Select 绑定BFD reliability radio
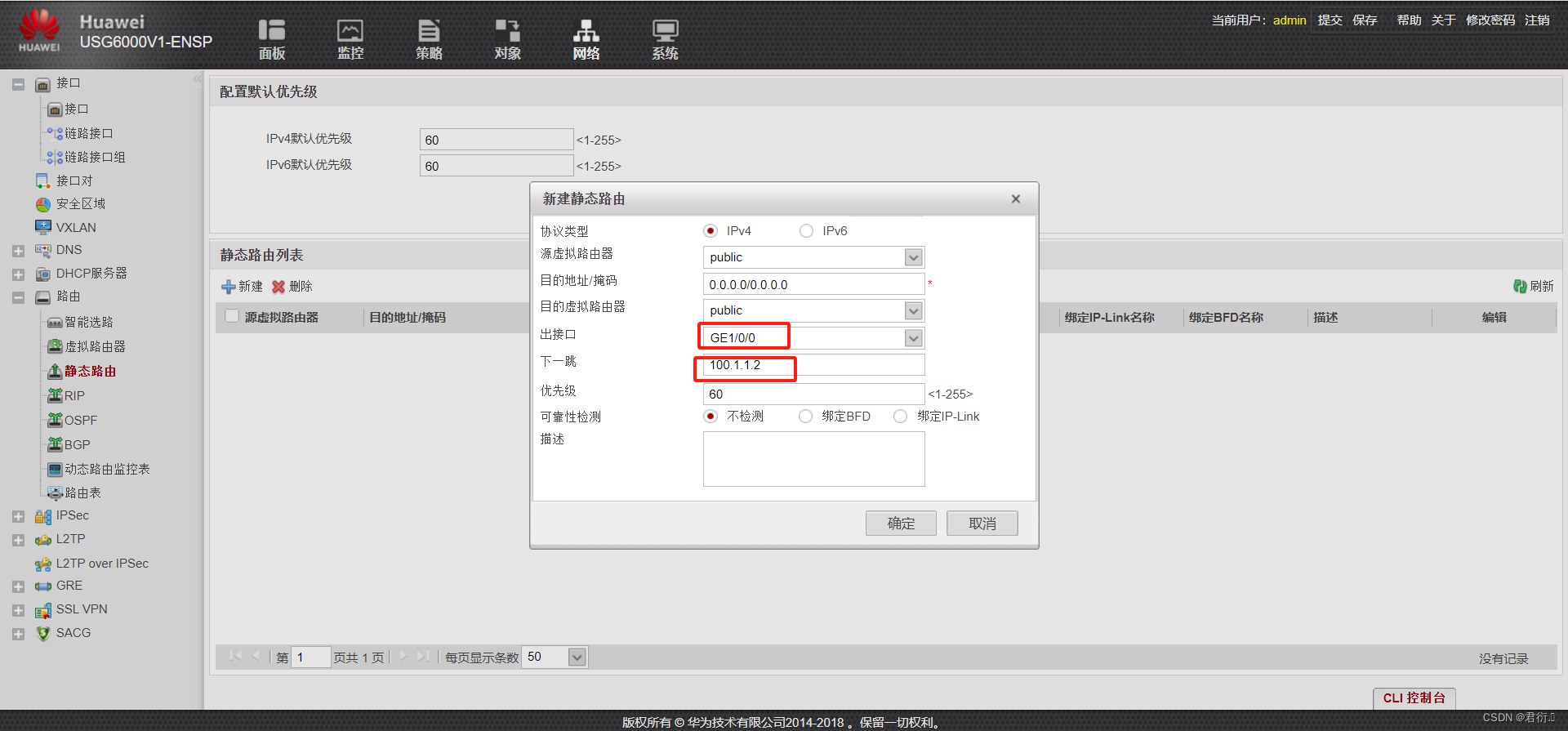Image resolution: width=1568 pixels, height=731 pixels. coord(805,417)
